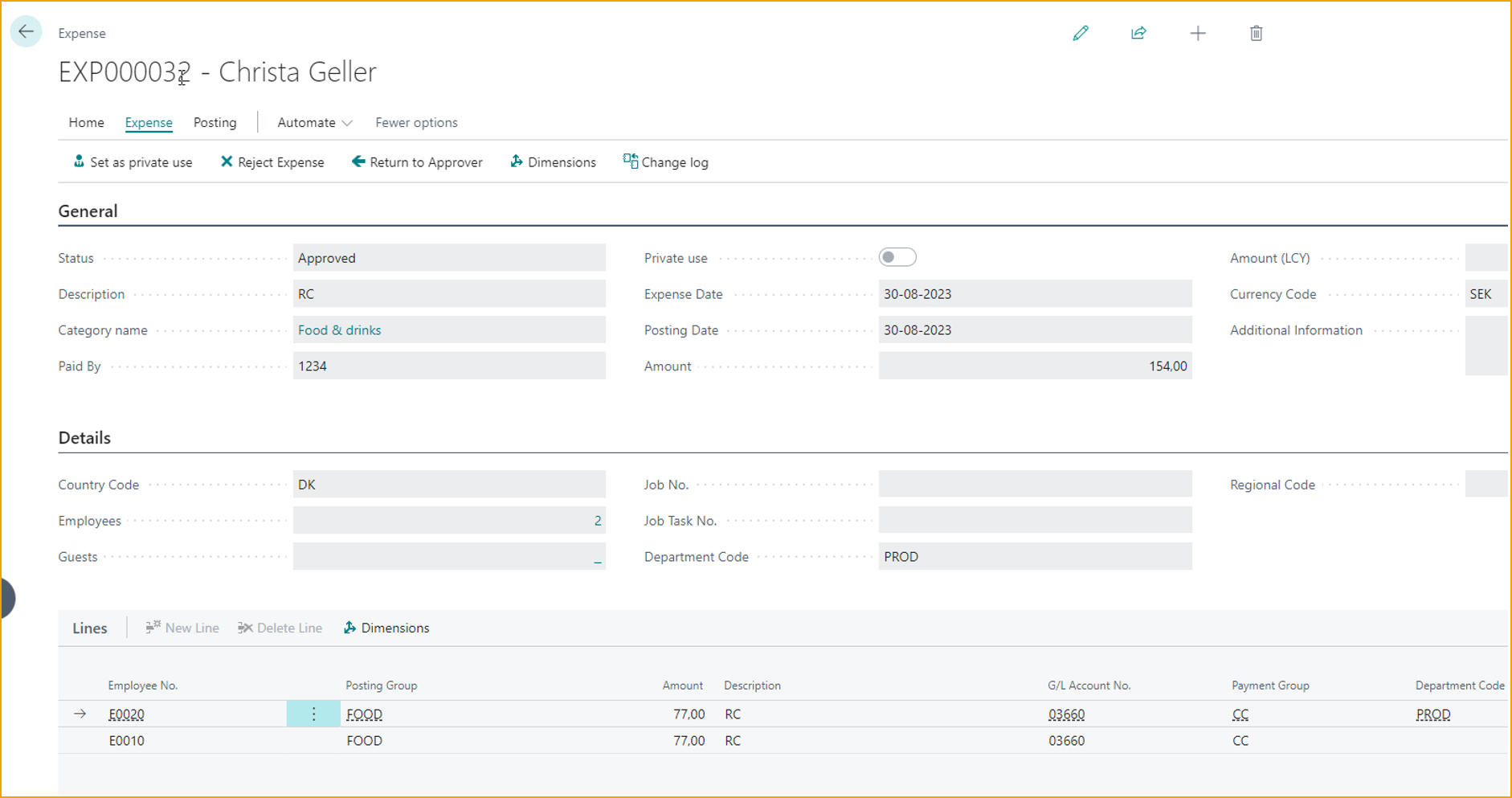Click the plus icon to create new
1512x798 pixels.
pos(1198,33)
